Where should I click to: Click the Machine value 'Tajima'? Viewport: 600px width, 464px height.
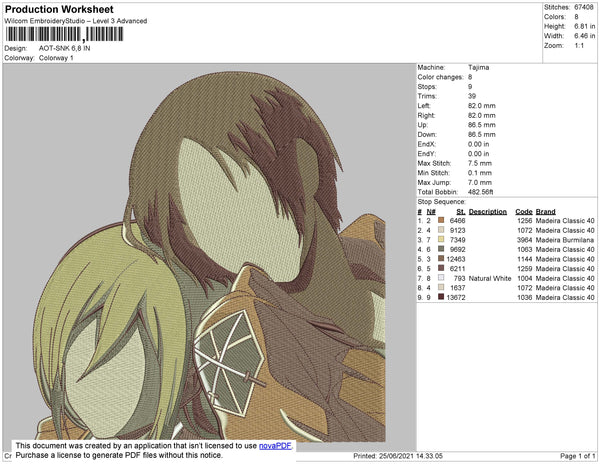[x=478, y=67]
